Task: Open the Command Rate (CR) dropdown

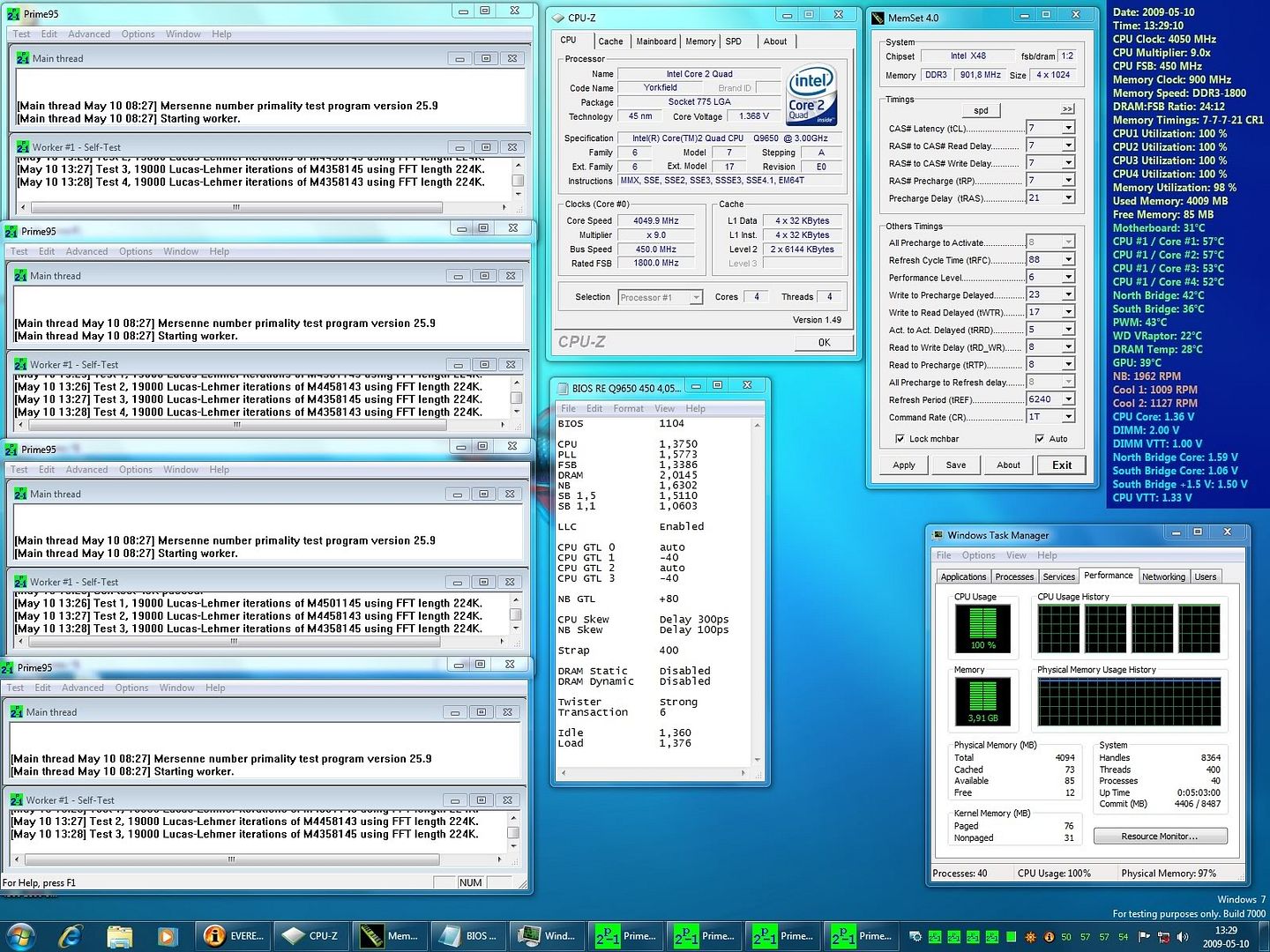Action: [1068, 417]
